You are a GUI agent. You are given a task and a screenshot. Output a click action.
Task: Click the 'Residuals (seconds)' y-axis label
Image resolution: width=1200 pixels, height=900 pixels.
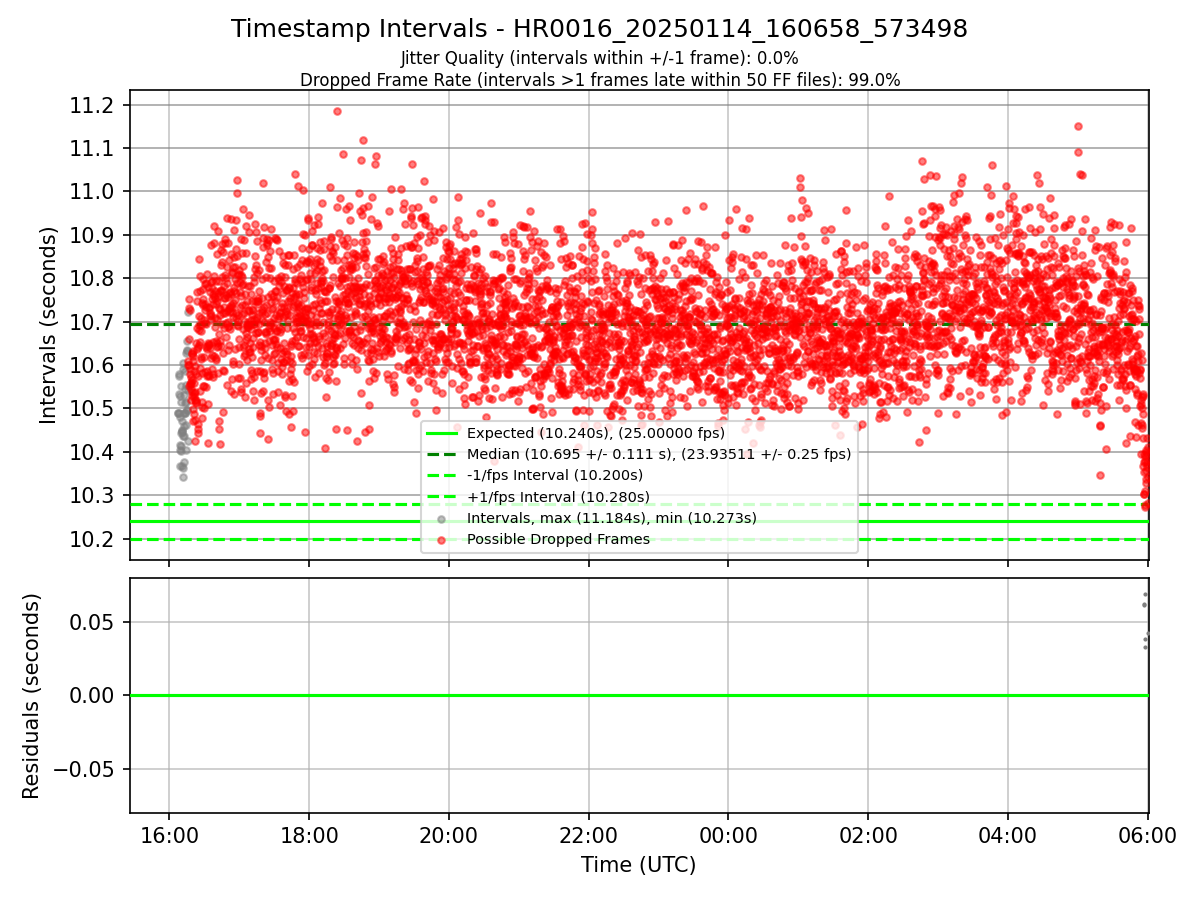pyautogui.click(x=31, y=696)
